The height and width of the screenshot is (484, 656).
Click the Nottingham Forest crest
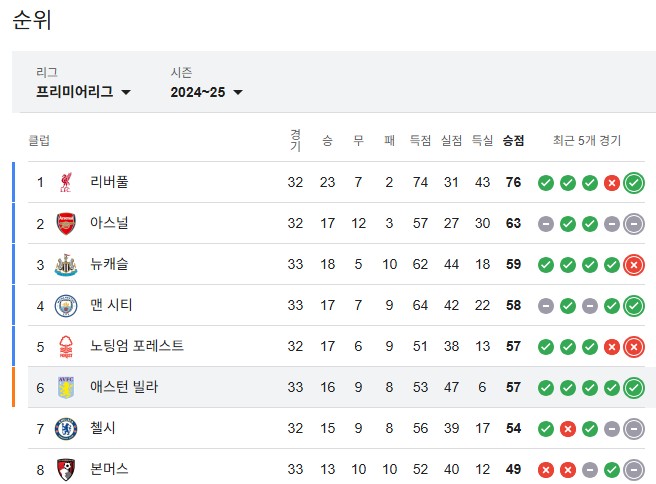[66, 346]
